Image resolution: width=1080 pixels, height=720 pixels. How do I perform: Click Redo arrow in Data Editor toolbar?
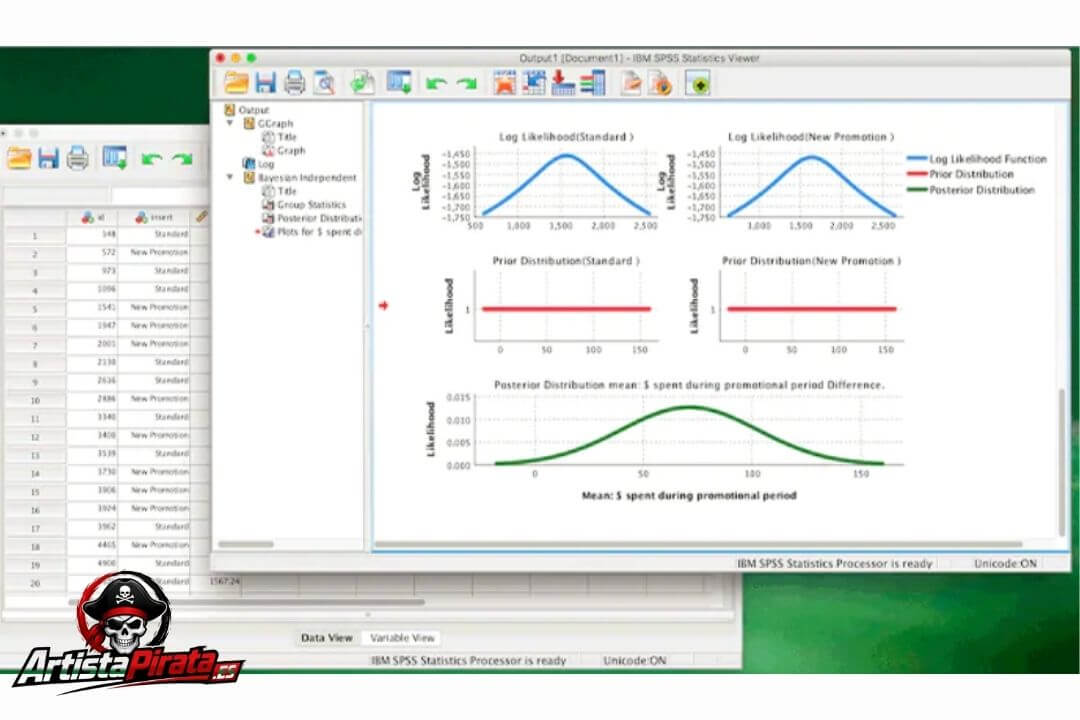[182, 158]
